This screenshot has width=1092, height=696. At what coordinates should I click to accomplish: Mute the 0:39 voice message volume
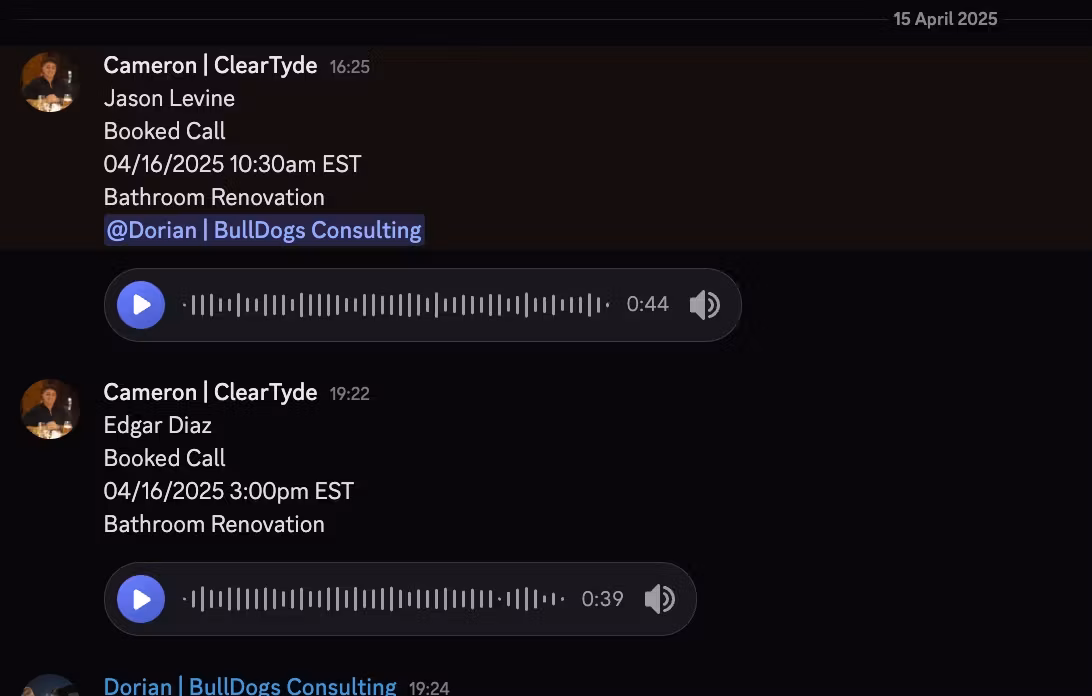(659, 599)
